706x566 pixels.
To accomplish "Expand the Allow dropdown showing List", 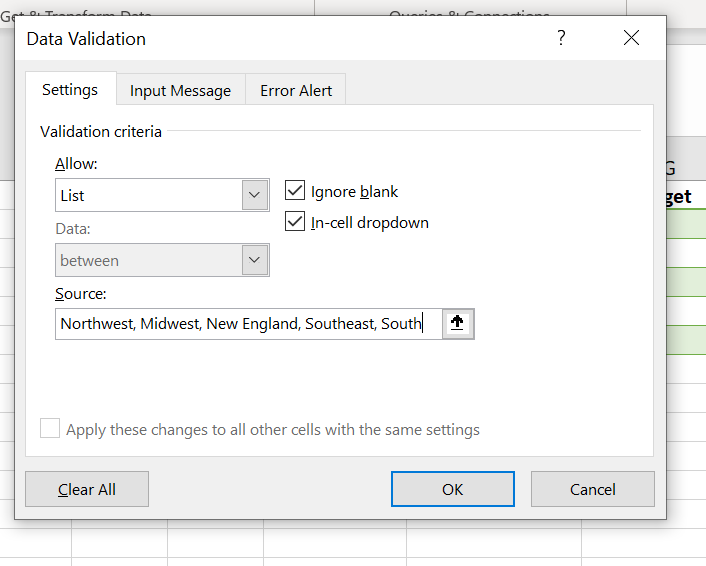I will click(x=255, y=195).
